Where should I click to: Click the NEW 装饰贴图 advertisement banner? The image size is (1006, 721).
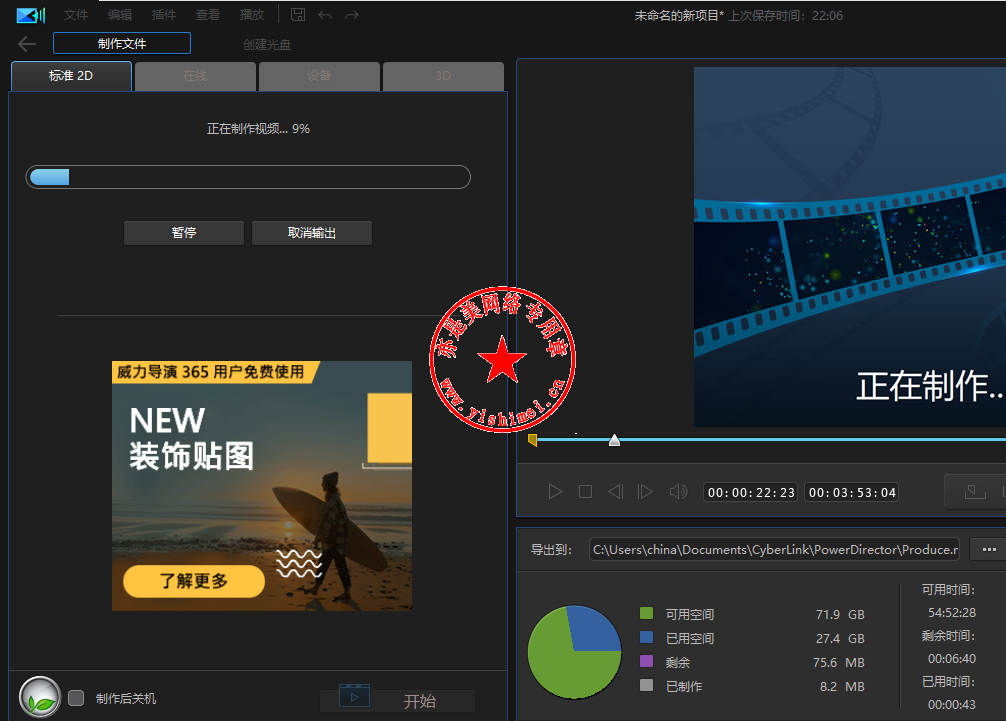pos(262,486)
